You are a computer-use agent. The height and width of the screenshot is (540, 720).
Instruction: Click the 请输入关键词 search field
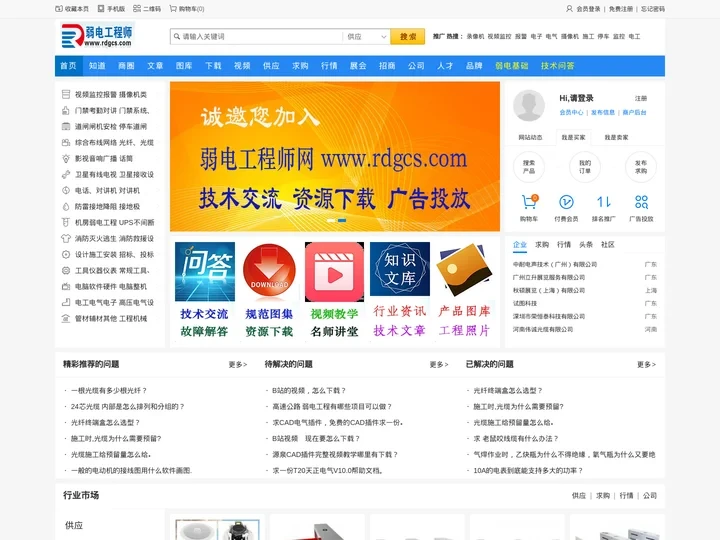tap(257, 36)
